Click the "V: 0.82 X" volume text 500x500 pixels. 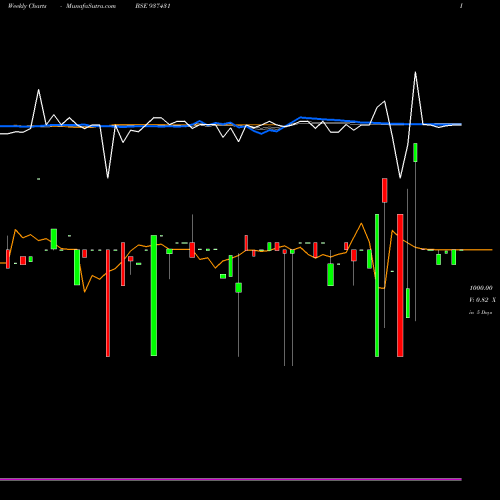pyautogui.click(x=482, y=300)
